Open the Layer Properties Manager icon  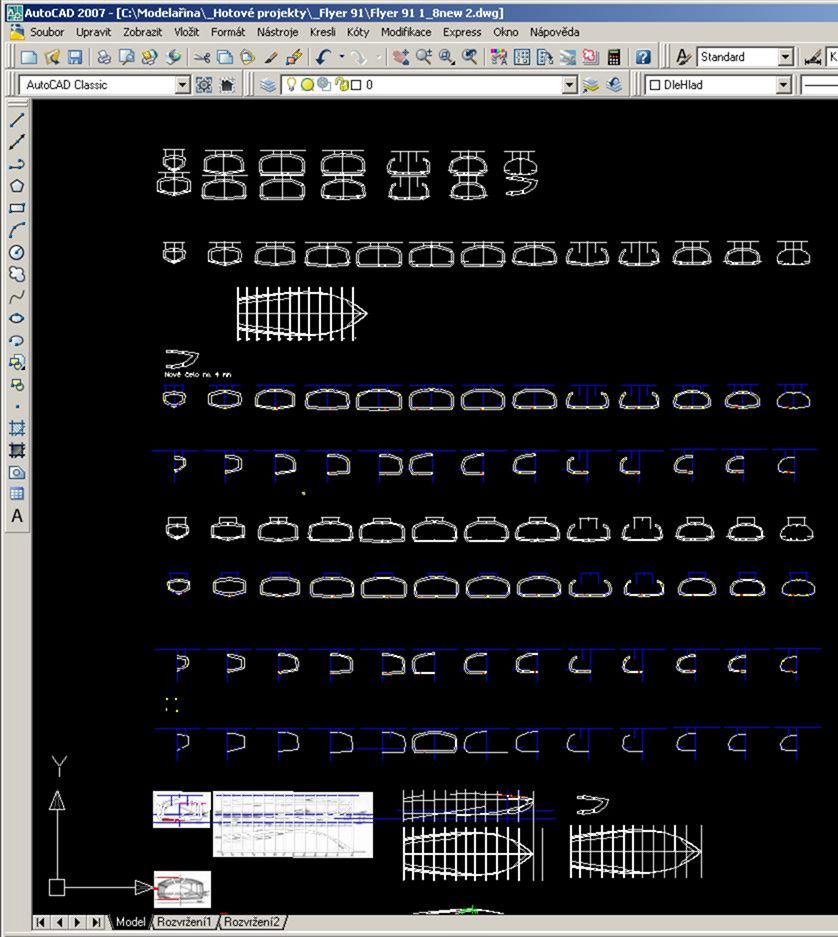coord(268,85)
